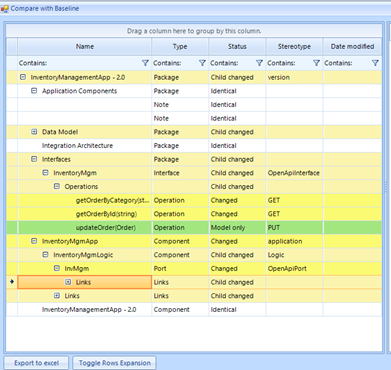Sort by the Stereotype column header

coord(294,47)
